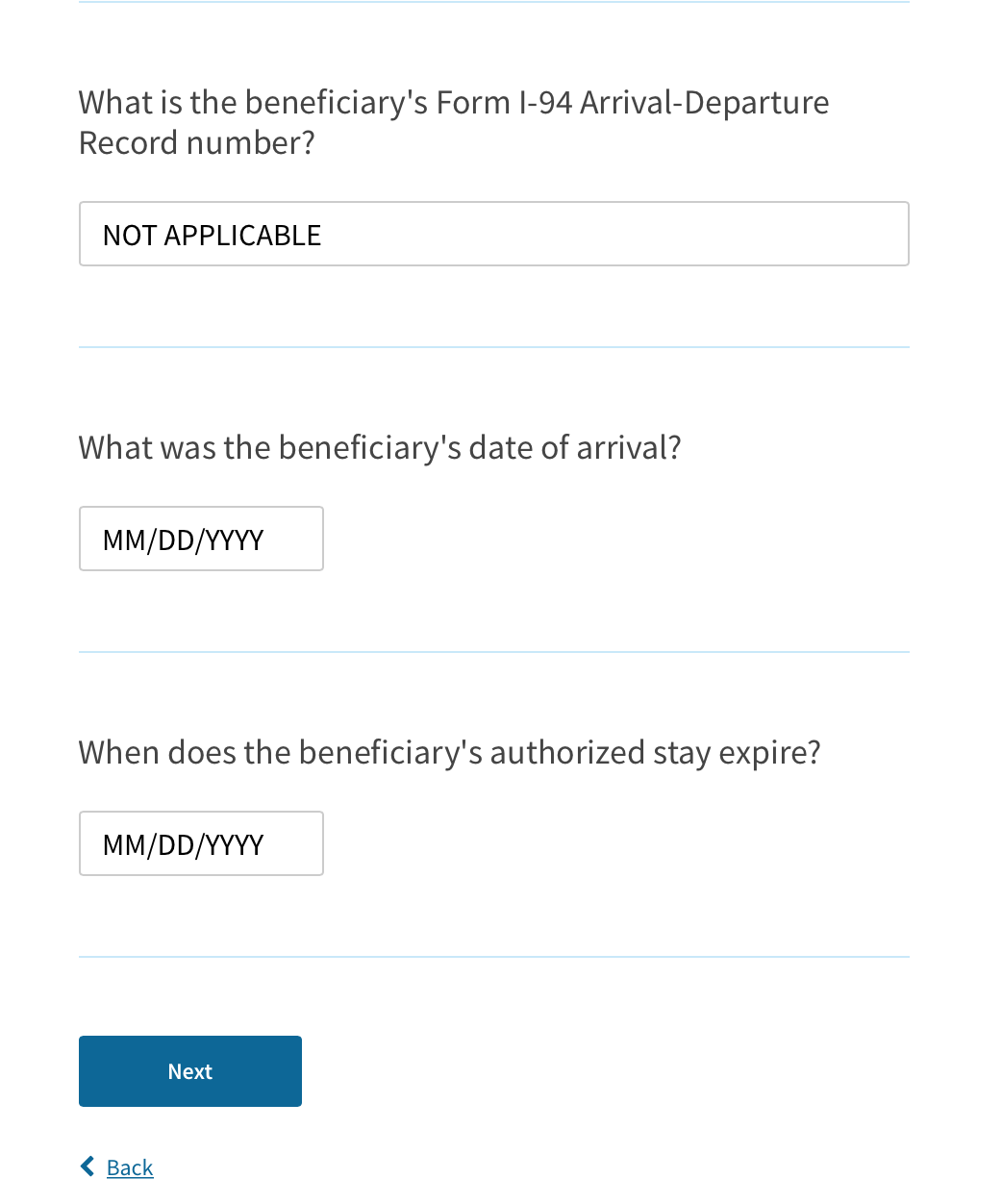Select the date of arrival input

tap(201, 539)
